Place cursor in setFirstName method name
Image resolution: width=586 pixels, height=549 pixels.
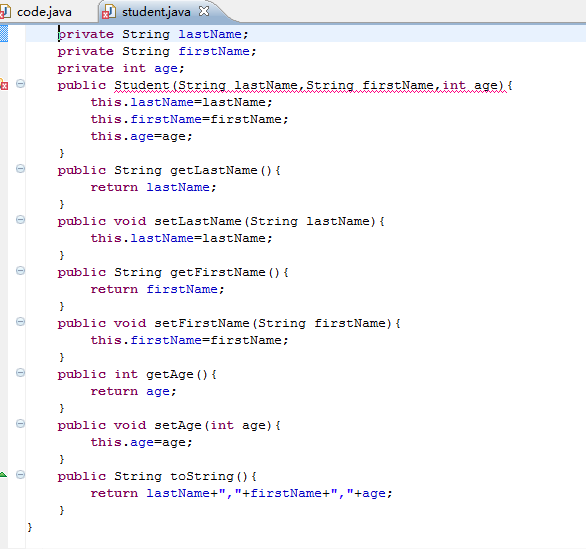coord(202,323)
